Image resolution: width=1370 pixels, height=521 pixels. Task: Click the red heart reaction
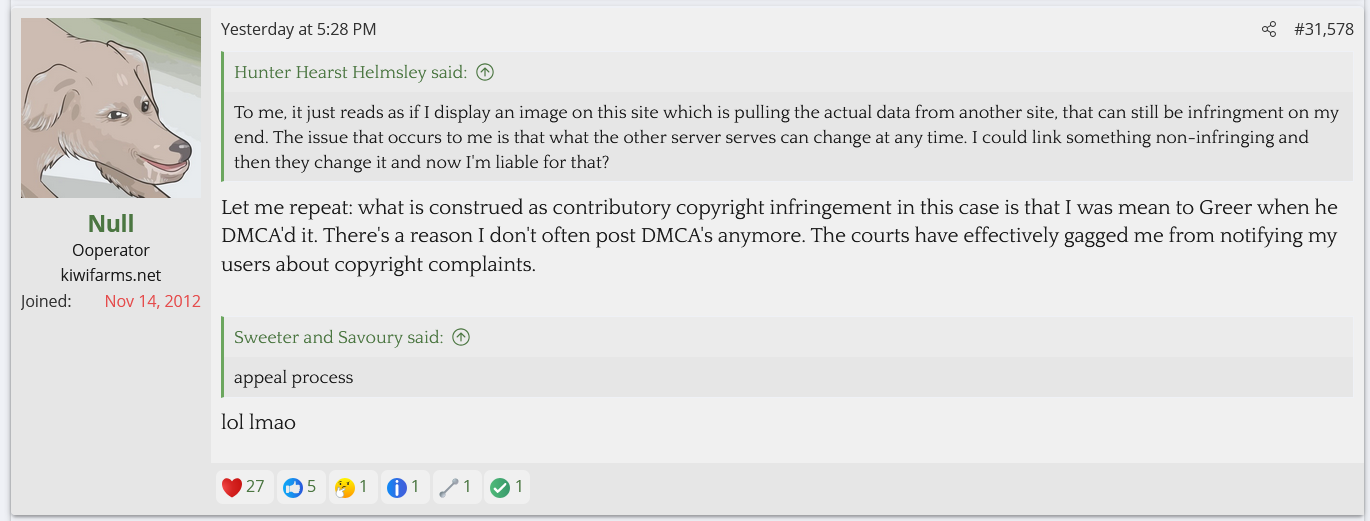pos(232,487)
